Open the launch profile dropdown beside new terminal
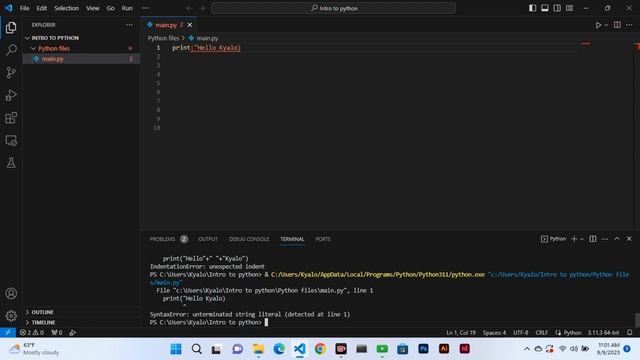640x360 pixels. point(582,239)
